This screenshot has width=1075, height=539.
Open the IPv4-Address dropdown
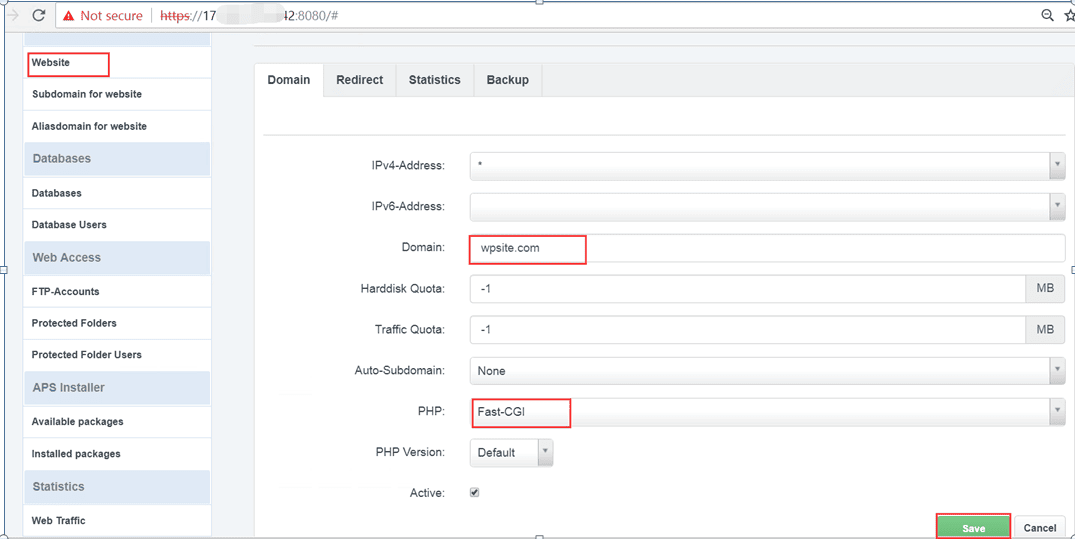tap(768, 165)
